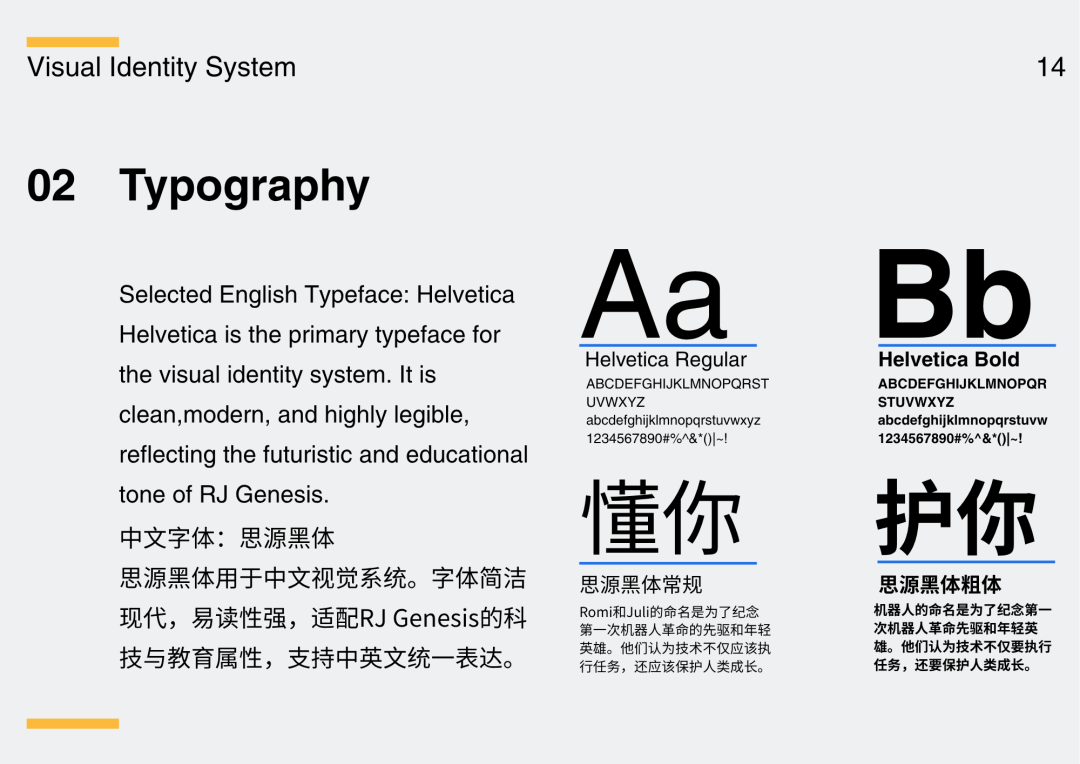Screen dimensions: 1080x764
Task: Click the large bold 护你 character sample
Action: pos(955,517)
